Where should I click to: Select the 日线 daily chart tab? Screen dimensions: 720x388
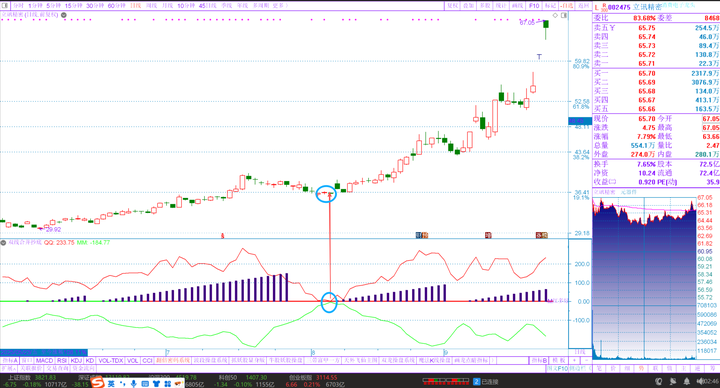135,6
